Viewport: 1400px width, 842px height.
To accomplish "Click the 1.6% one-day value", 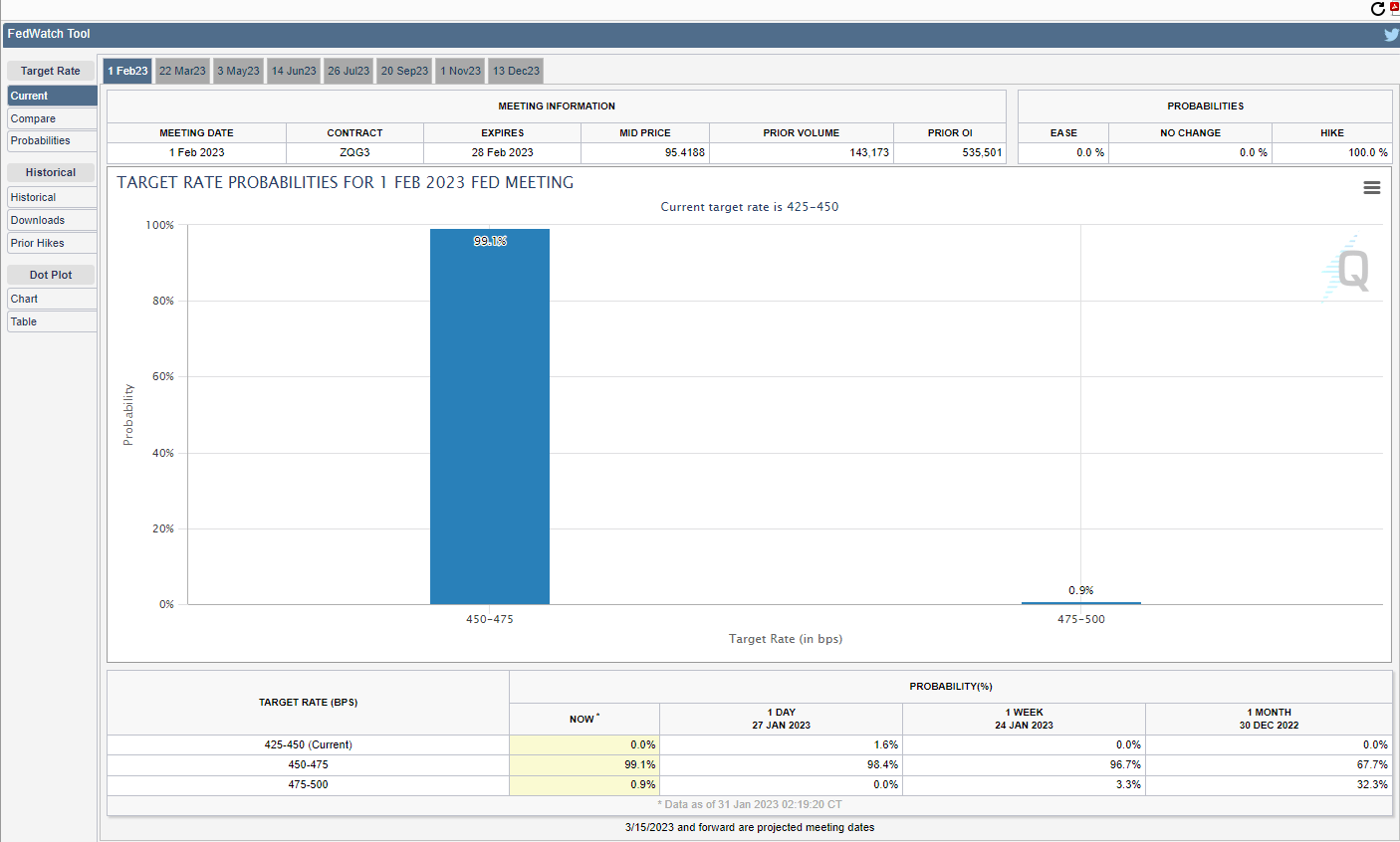I will tap(885, 744).
